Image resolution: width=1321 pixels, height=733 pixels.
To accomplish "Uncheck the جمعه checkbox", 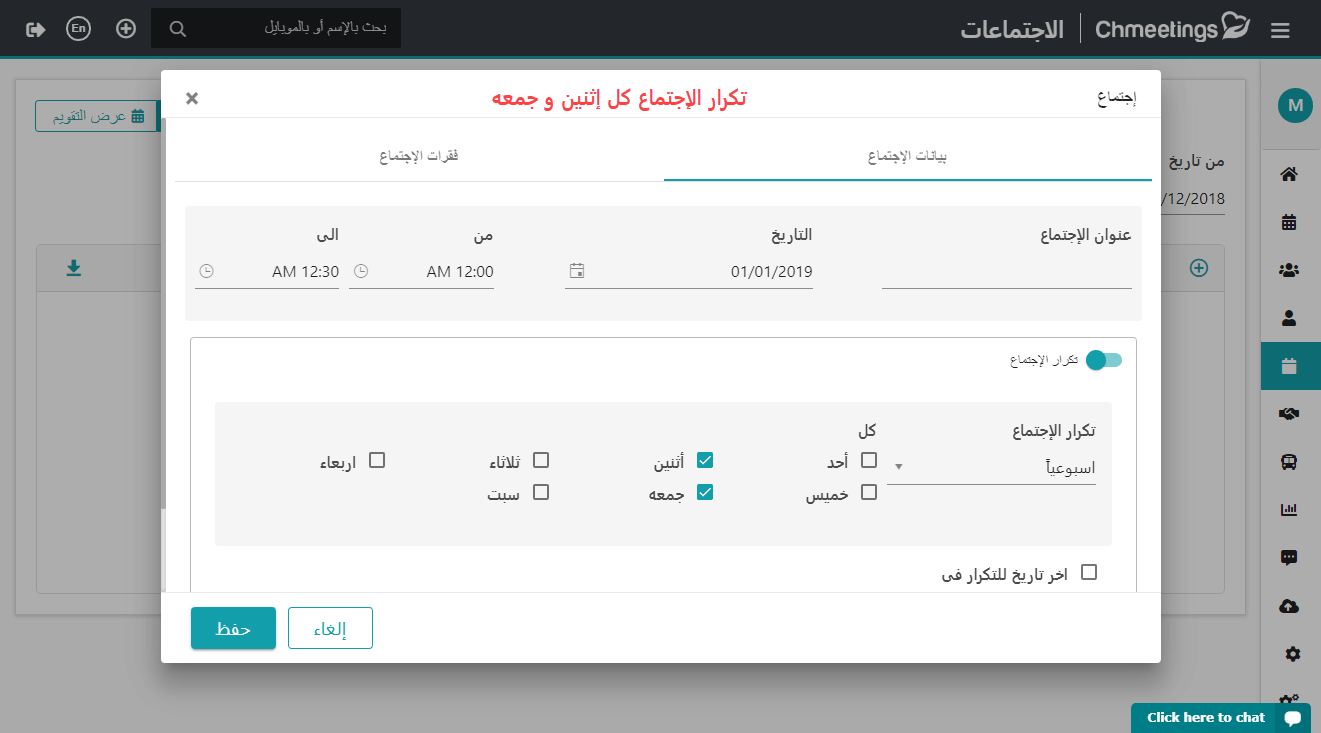I will [x=705, y=492].
